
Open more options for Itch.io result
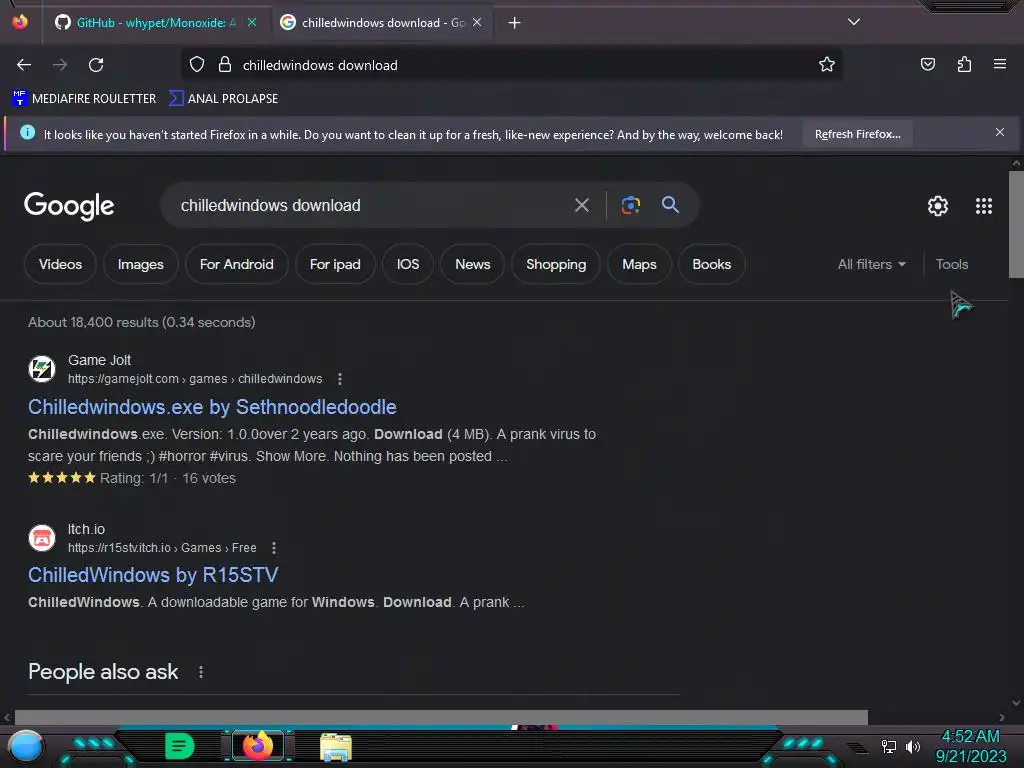[x=274, y=548]
